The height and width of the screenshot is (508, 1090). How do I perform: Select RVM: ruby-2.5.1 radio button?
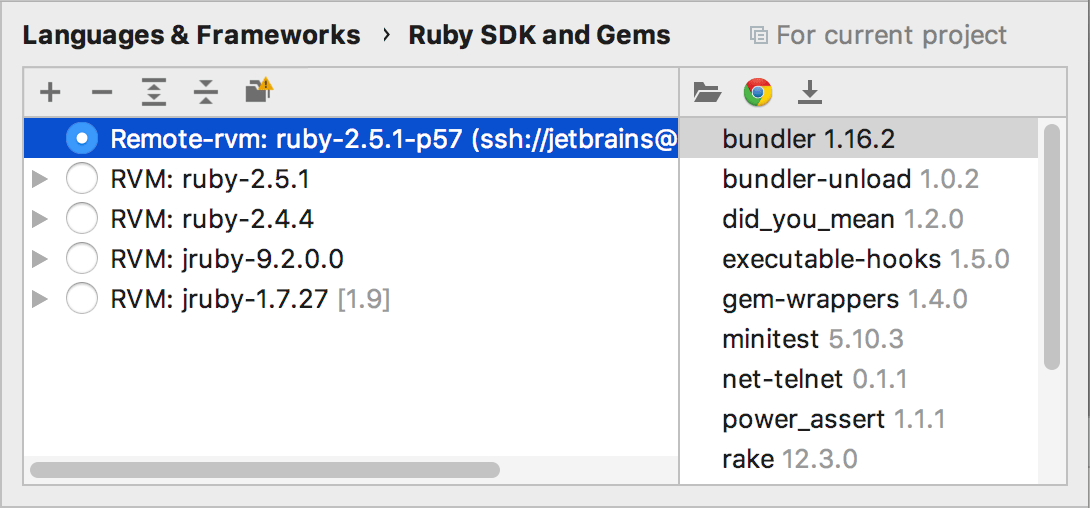(x=81, y=179)
